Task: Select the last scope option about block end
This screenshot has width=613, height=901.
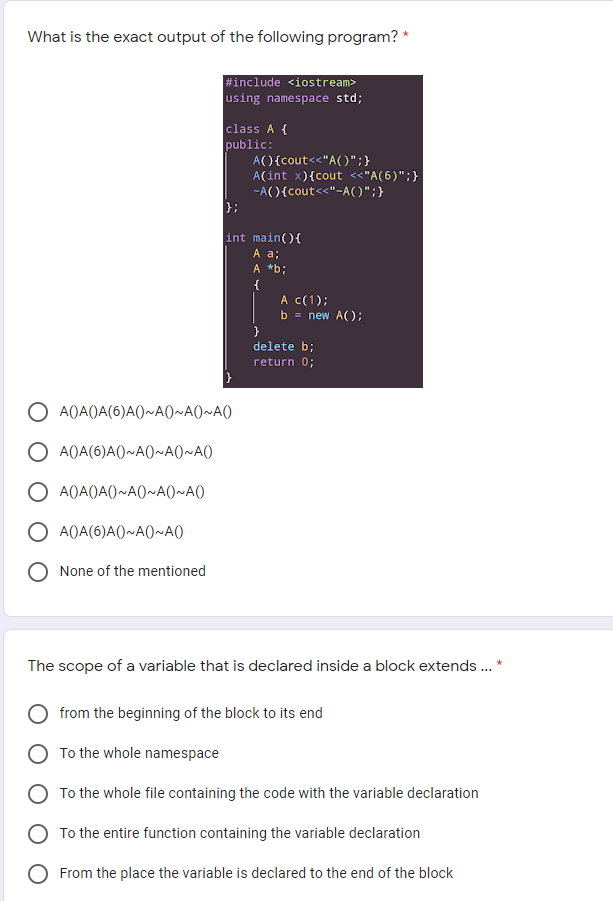Action: coord(38,873)
